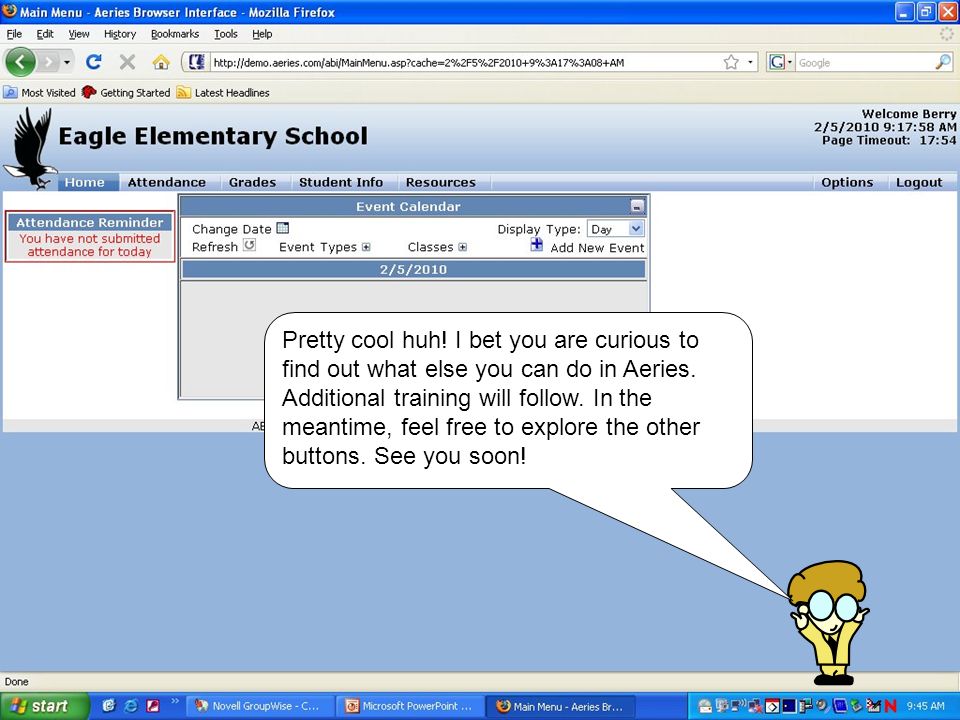
Task: Click the Stop loading X icon
Action: [127, 62]
